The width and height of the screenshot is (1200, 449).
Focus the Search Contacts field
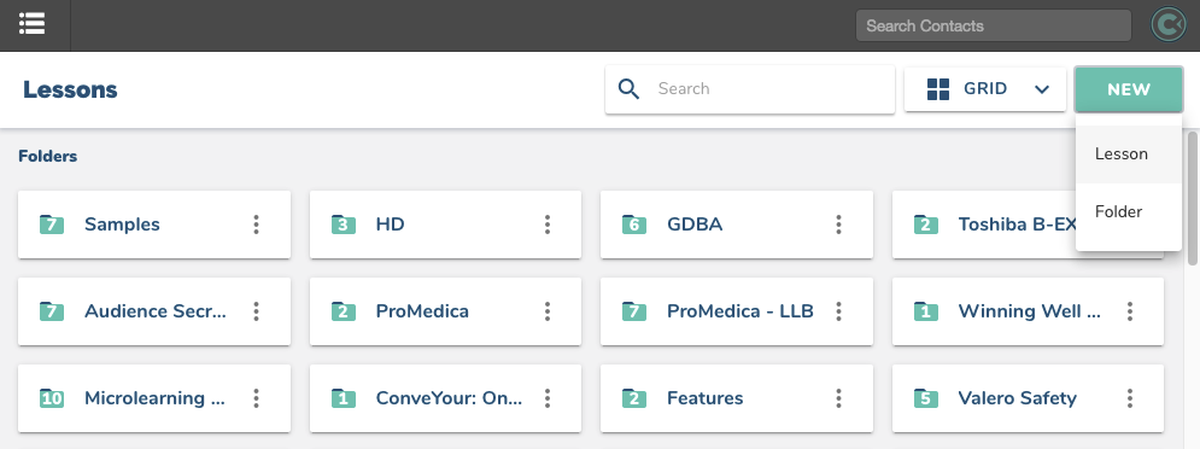993,26
